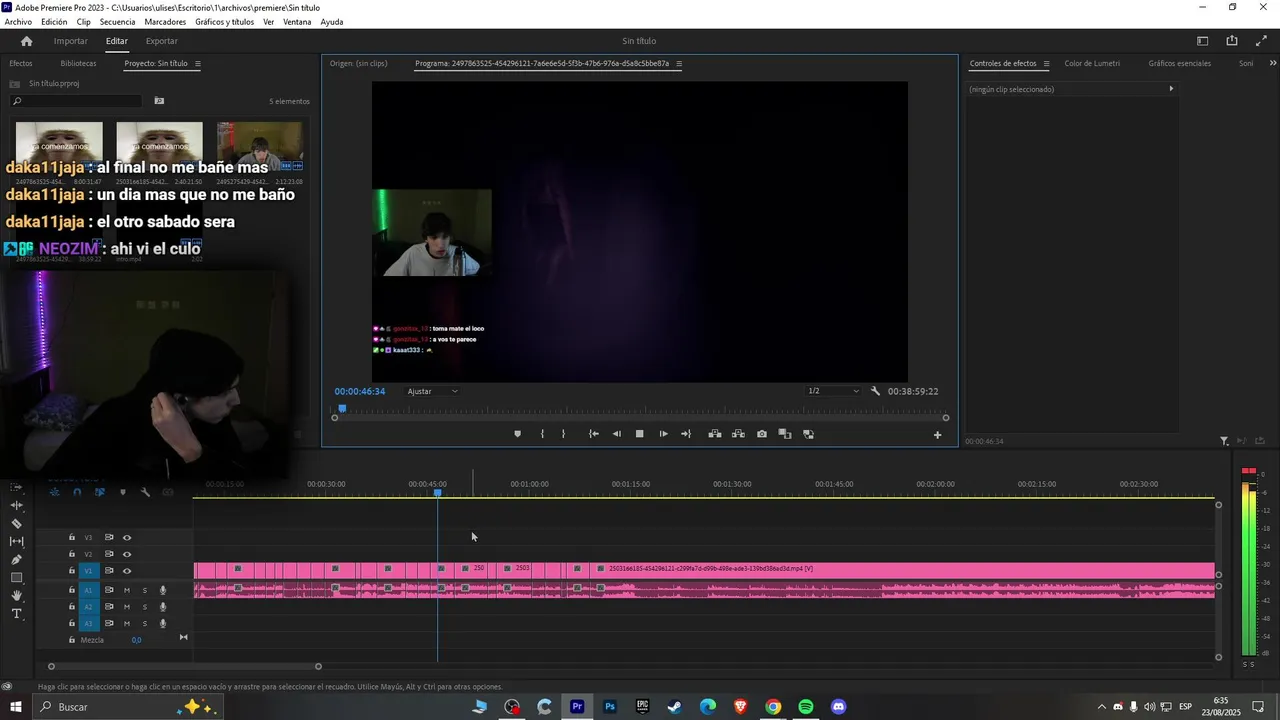
Task: Solo audio track A2
Action: (x=144, y=607)
